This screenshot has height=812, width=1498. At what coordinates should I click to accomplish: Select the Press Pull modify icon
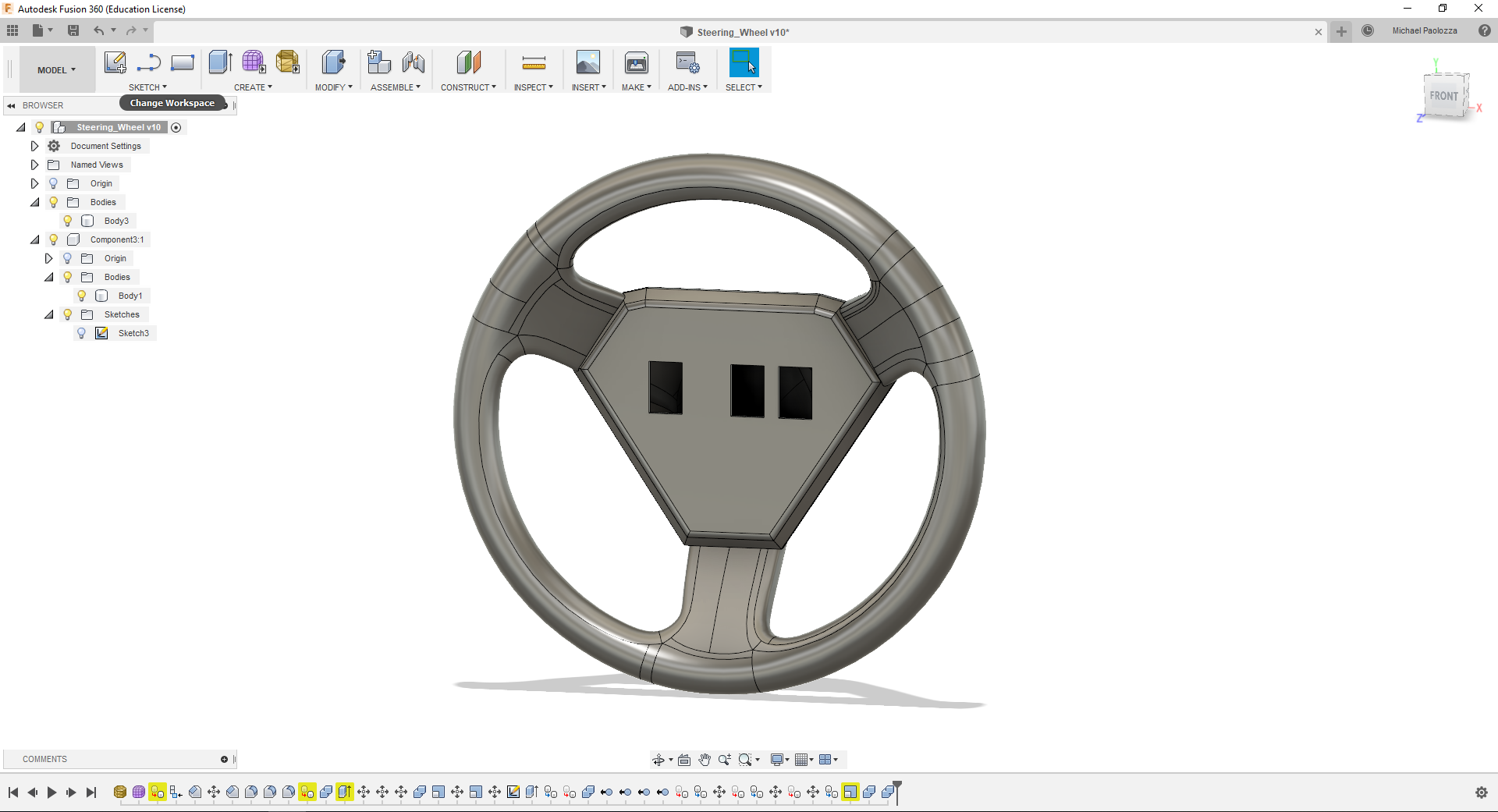[333, 62]
